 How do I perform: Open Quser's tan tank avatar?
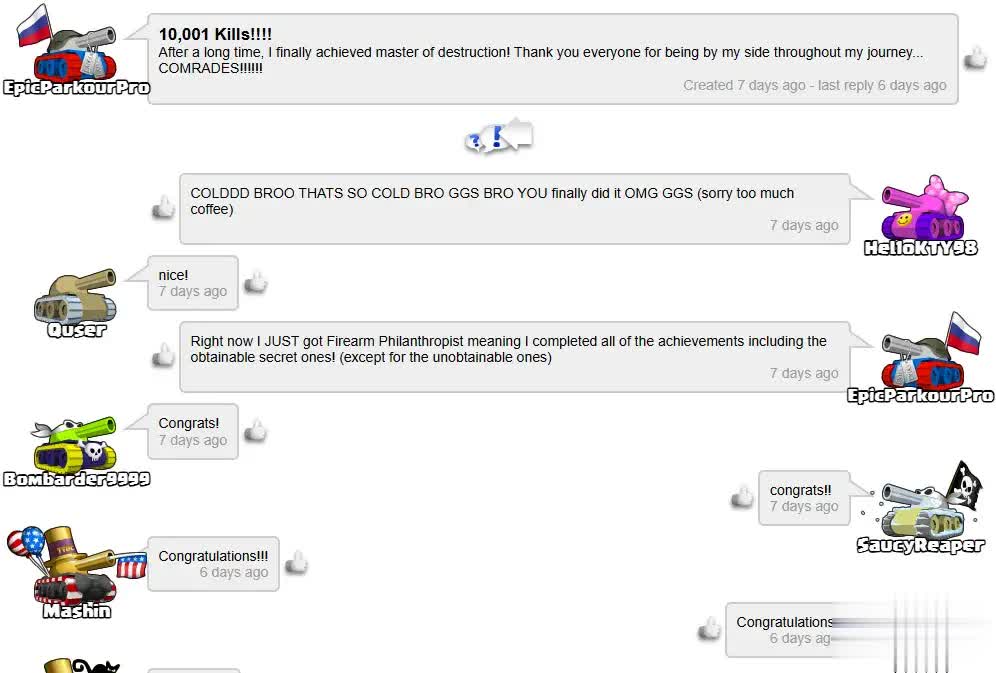pos(77,295)
